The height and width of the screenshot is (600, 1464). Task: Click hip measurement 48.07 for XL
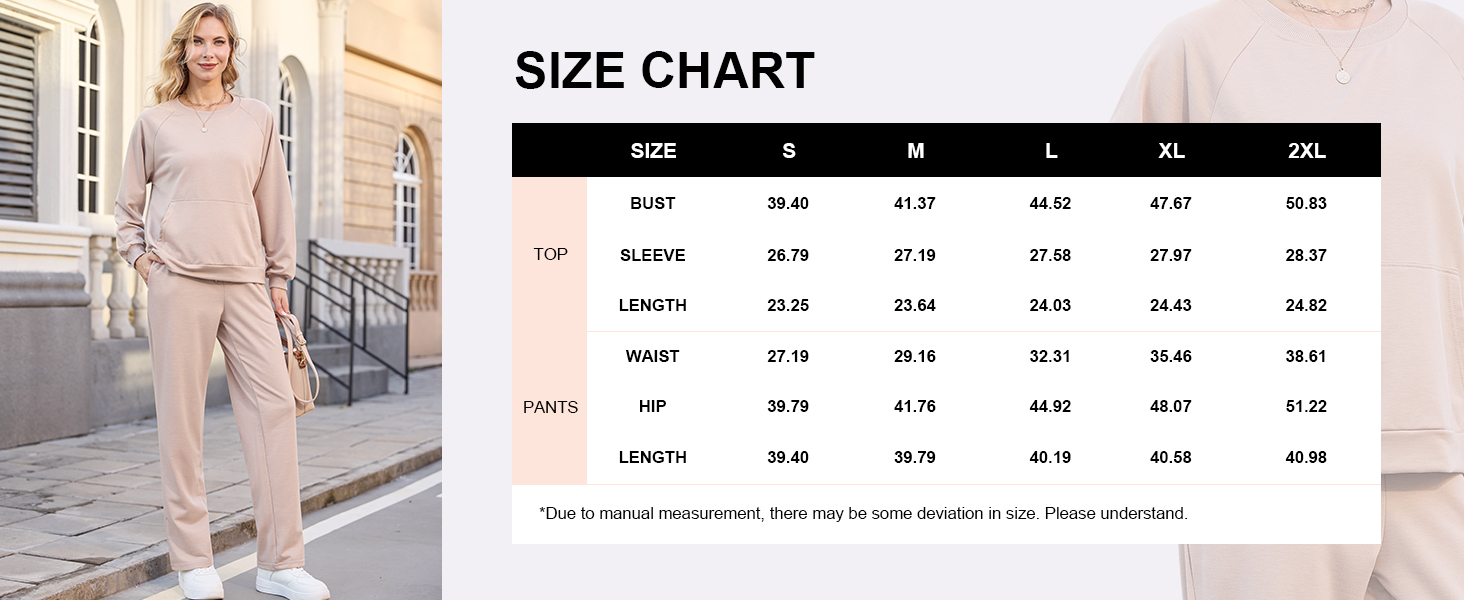(x=1171, y=406)
